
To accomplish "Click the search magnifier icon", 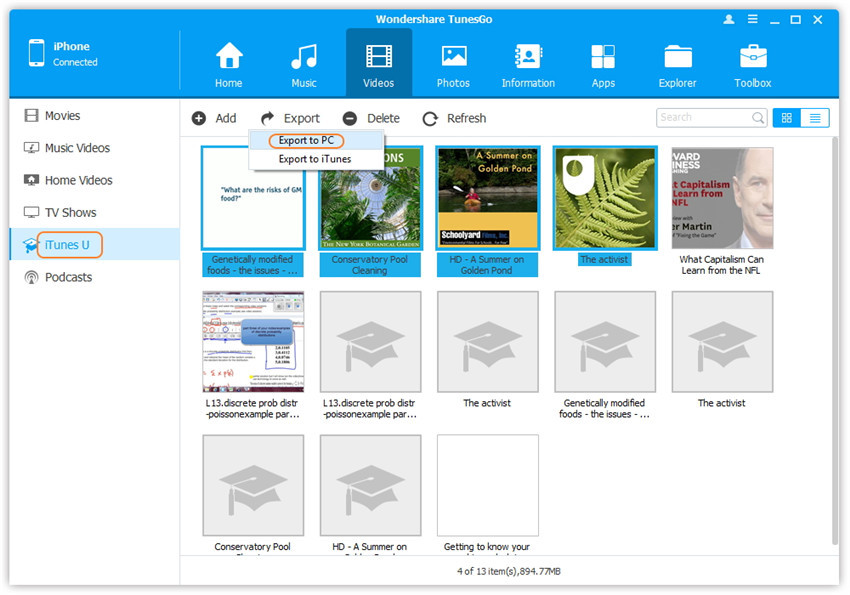I will point(758,118).
